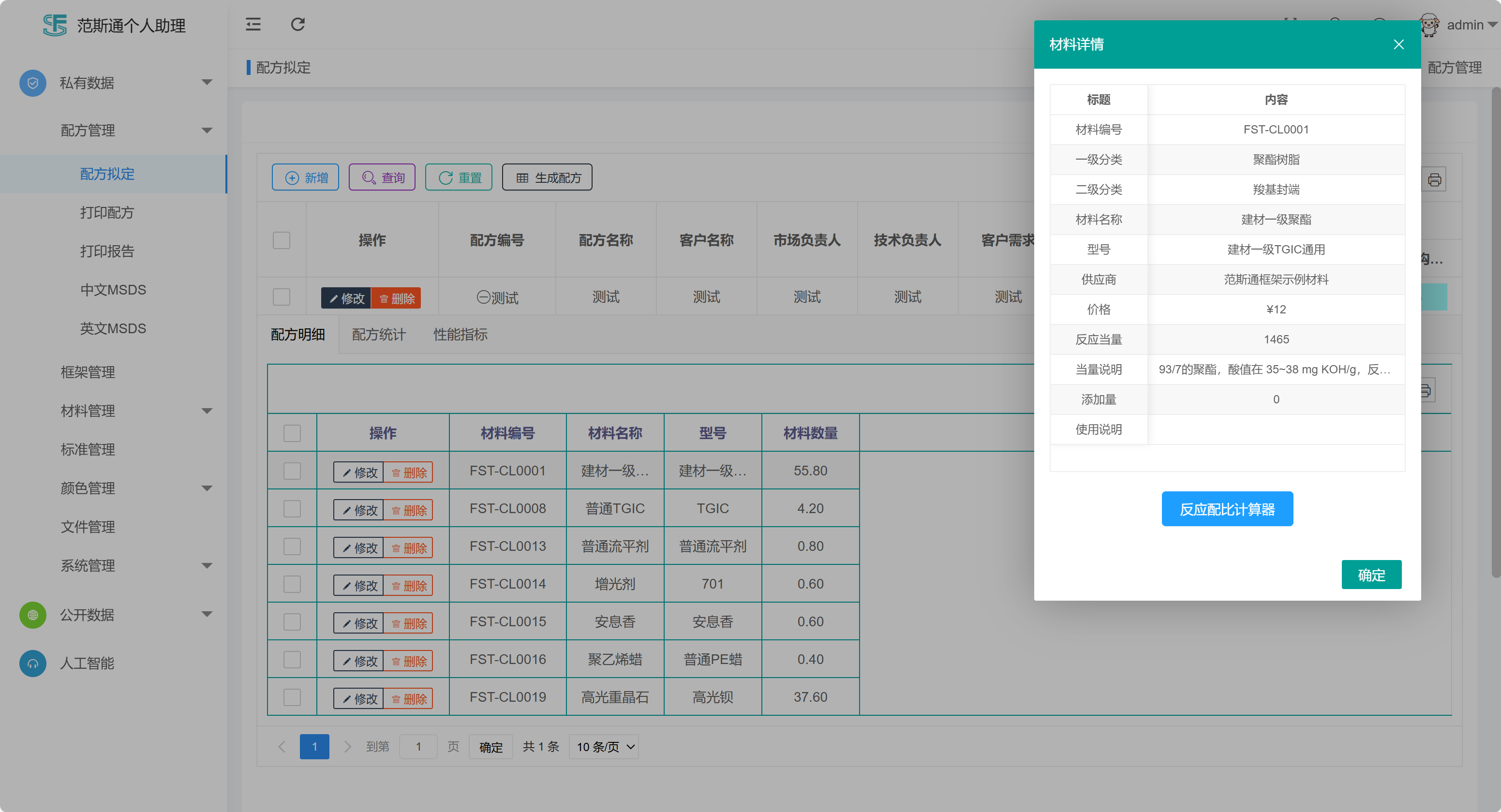Click pagination 确定 jump button
The height and width of the screenshot is (812, 1501).
click(x=490, y=747)
